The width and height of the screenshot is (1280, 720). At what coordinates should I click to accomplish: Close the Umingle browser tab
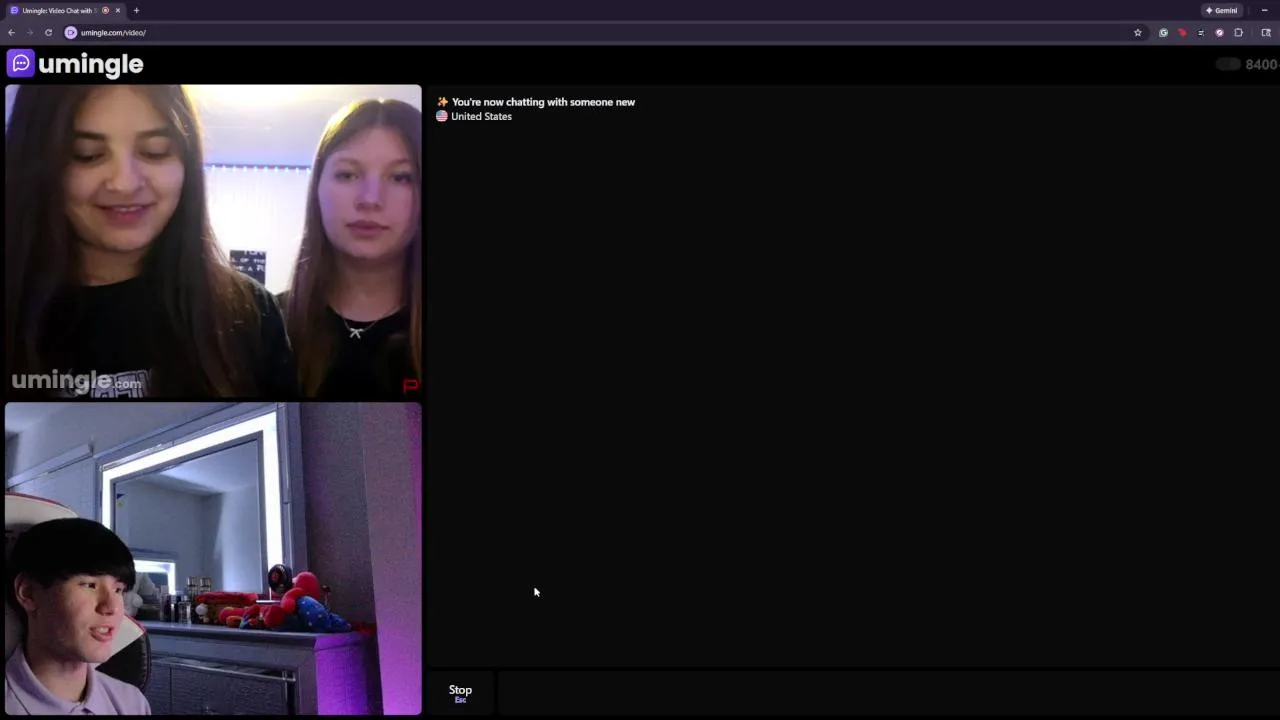point(118,10)
